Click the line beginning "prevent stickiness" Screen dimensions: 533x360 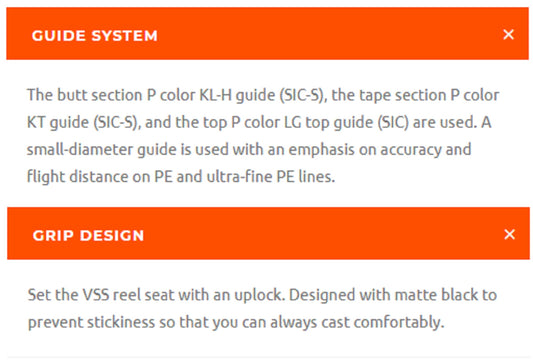pyautogui.click(x=236, y=322)
